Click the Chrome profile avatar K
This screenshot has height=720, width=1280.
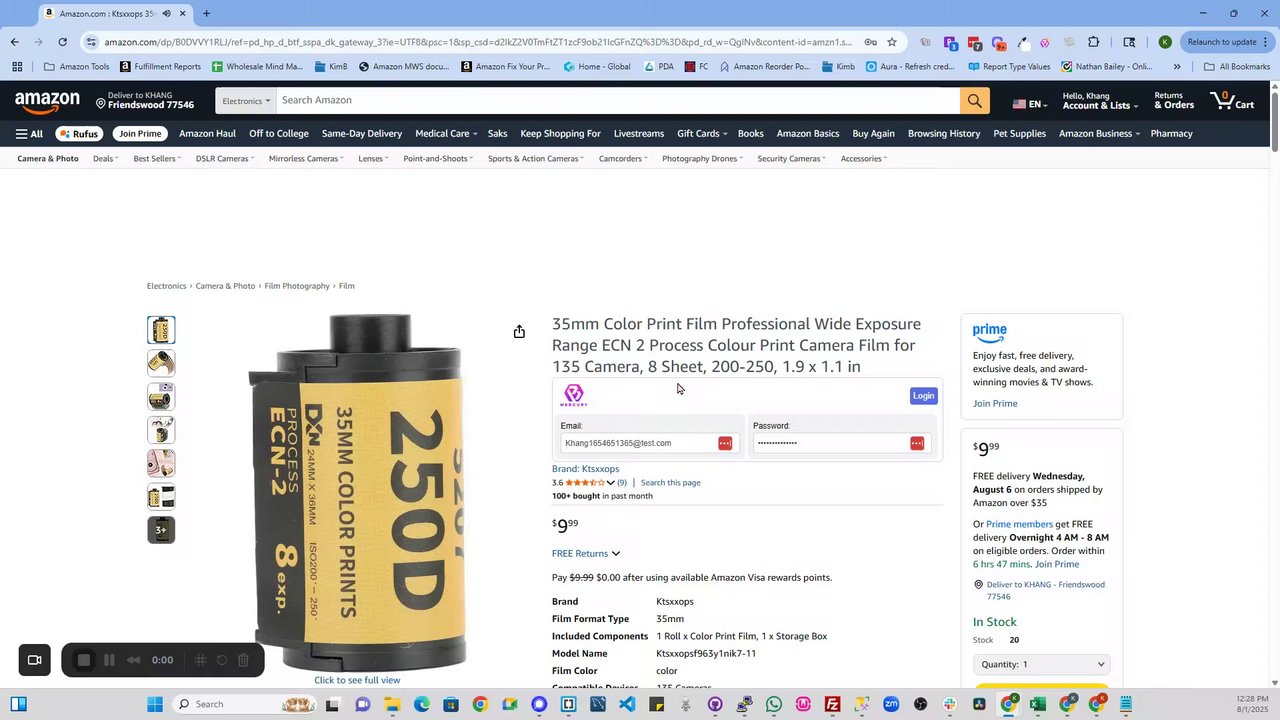pyautogui.click(x=1165, y=42)
